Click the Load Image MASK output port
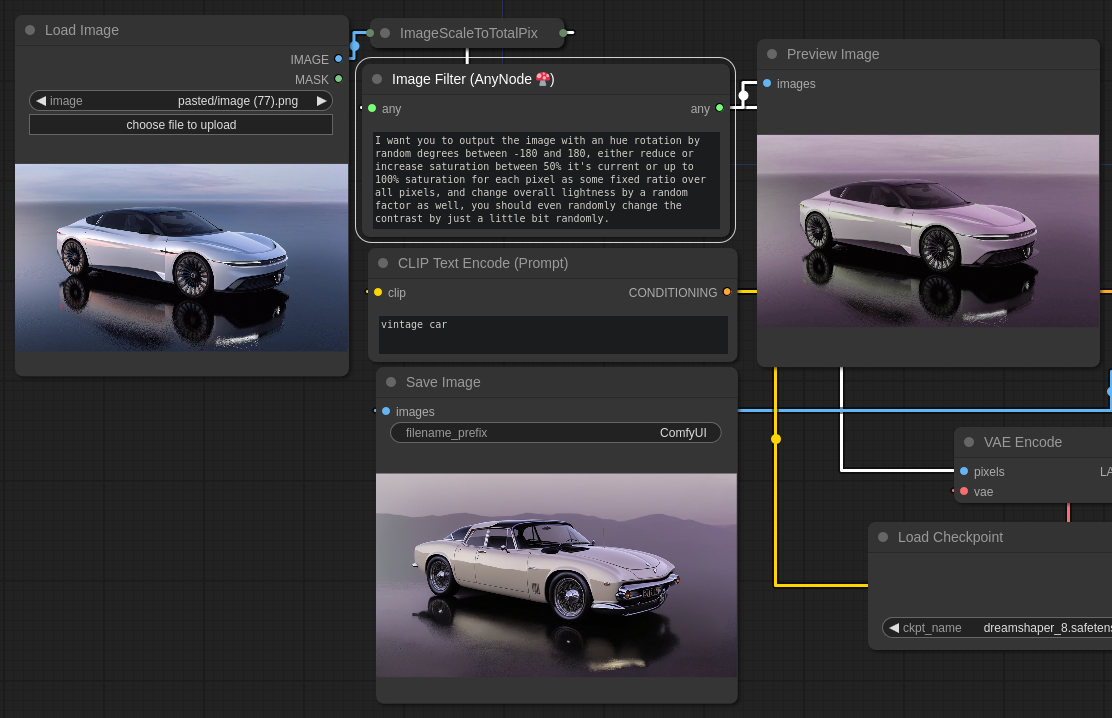 coord(339,79)
